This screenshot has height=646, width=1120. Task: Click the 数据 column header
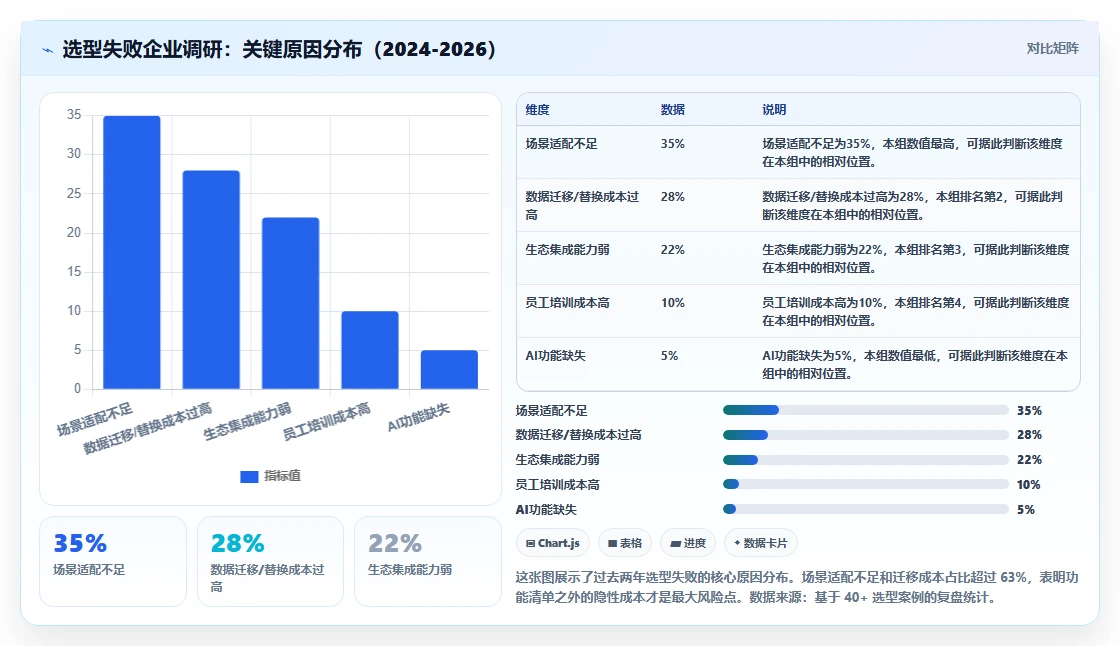click(x=673, y=109)
